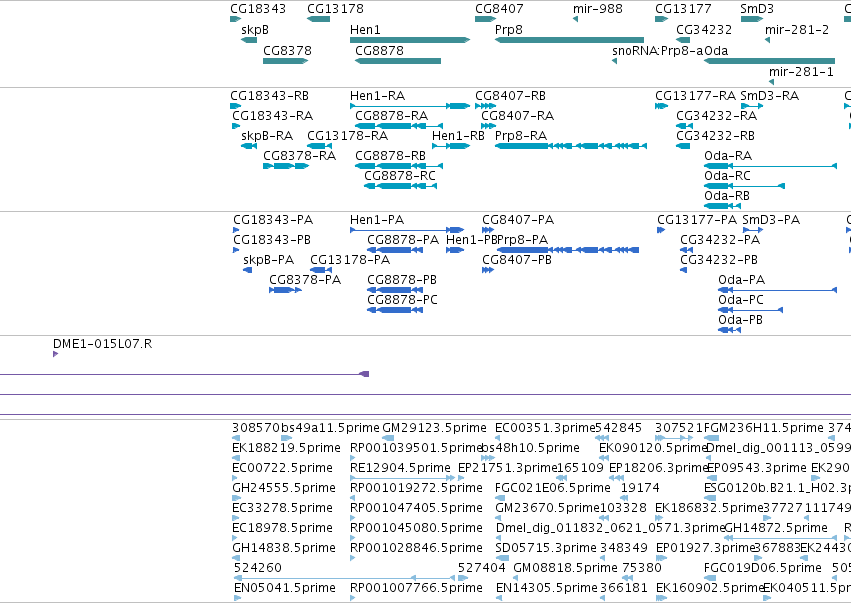Screen dimensions: 851x603
Task: Click the EK160902.5prime label
Action: 709,588
